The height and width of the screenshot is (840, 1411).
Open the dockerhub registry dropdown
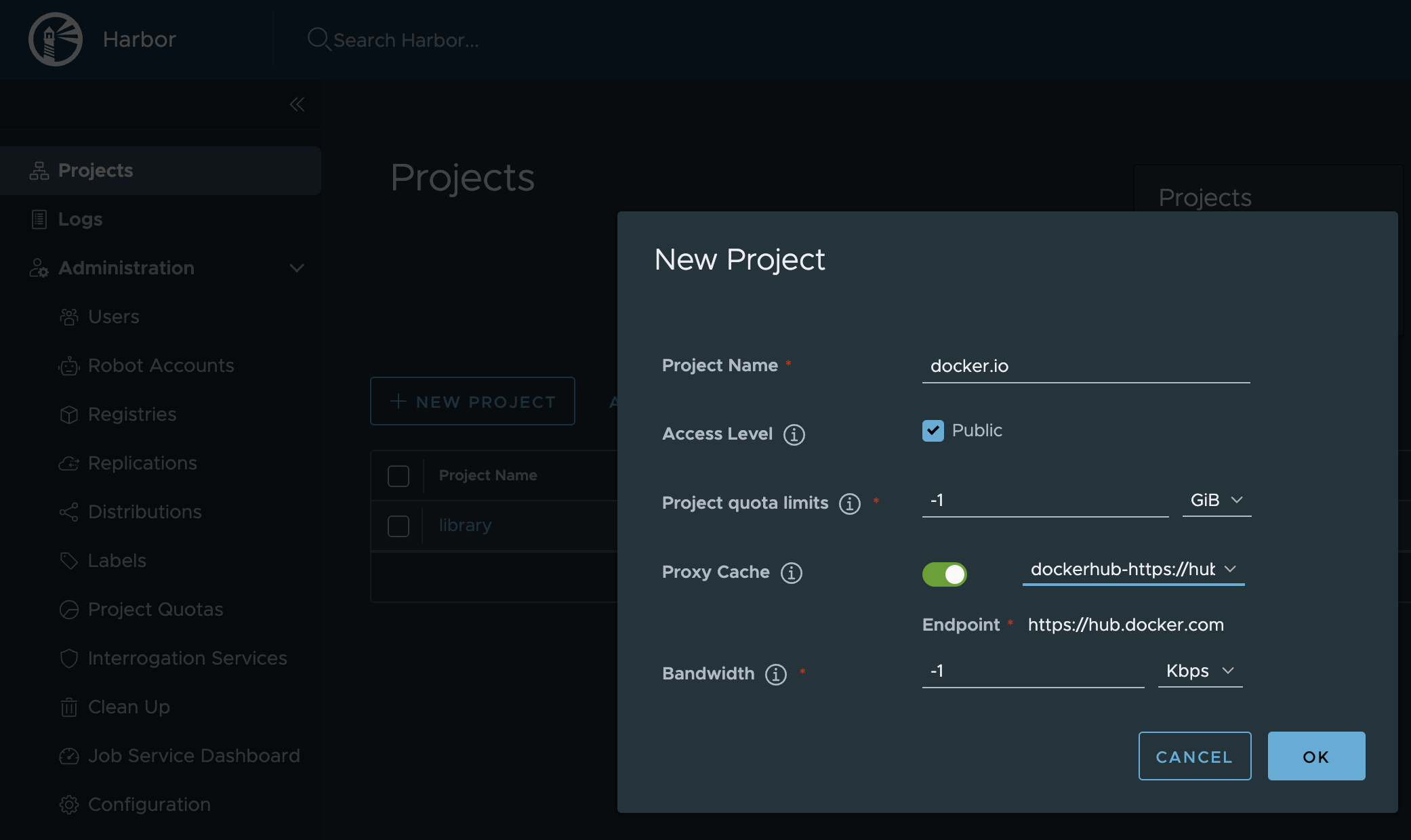1133,569
